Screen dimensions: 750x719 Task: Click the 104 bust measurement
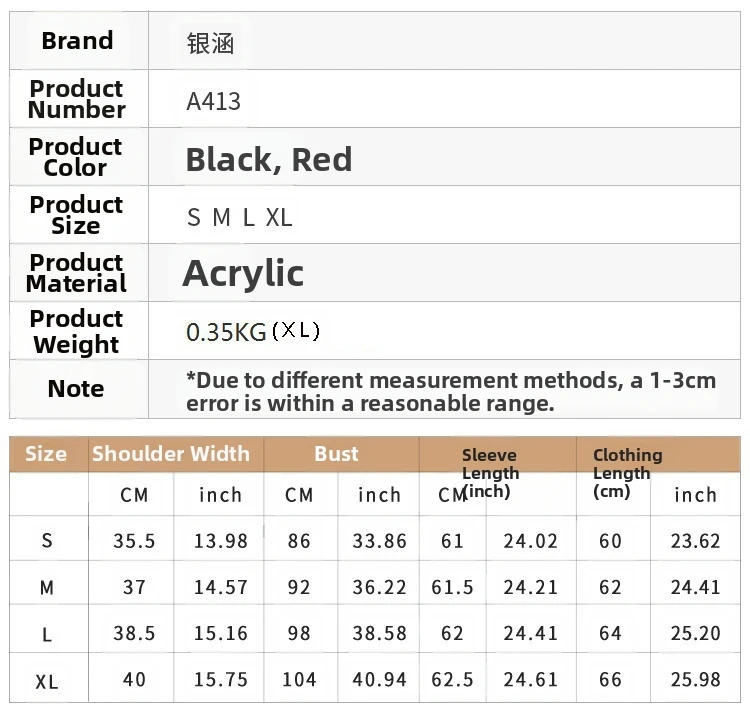coord(299,680)
